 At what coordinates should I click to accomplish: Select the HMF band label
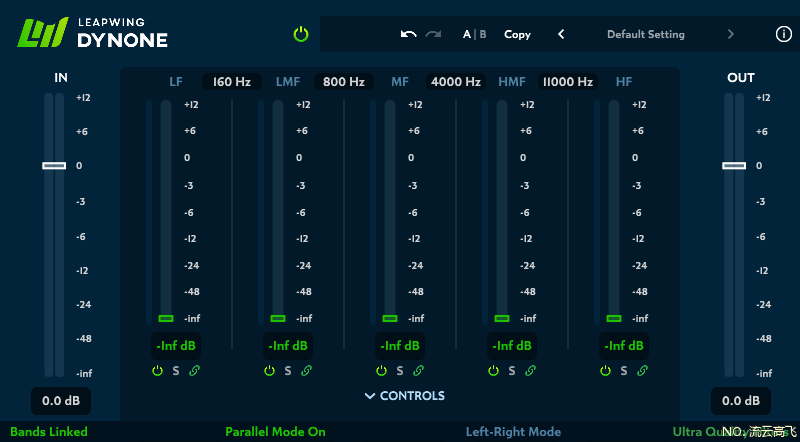(x=512, y=82)
